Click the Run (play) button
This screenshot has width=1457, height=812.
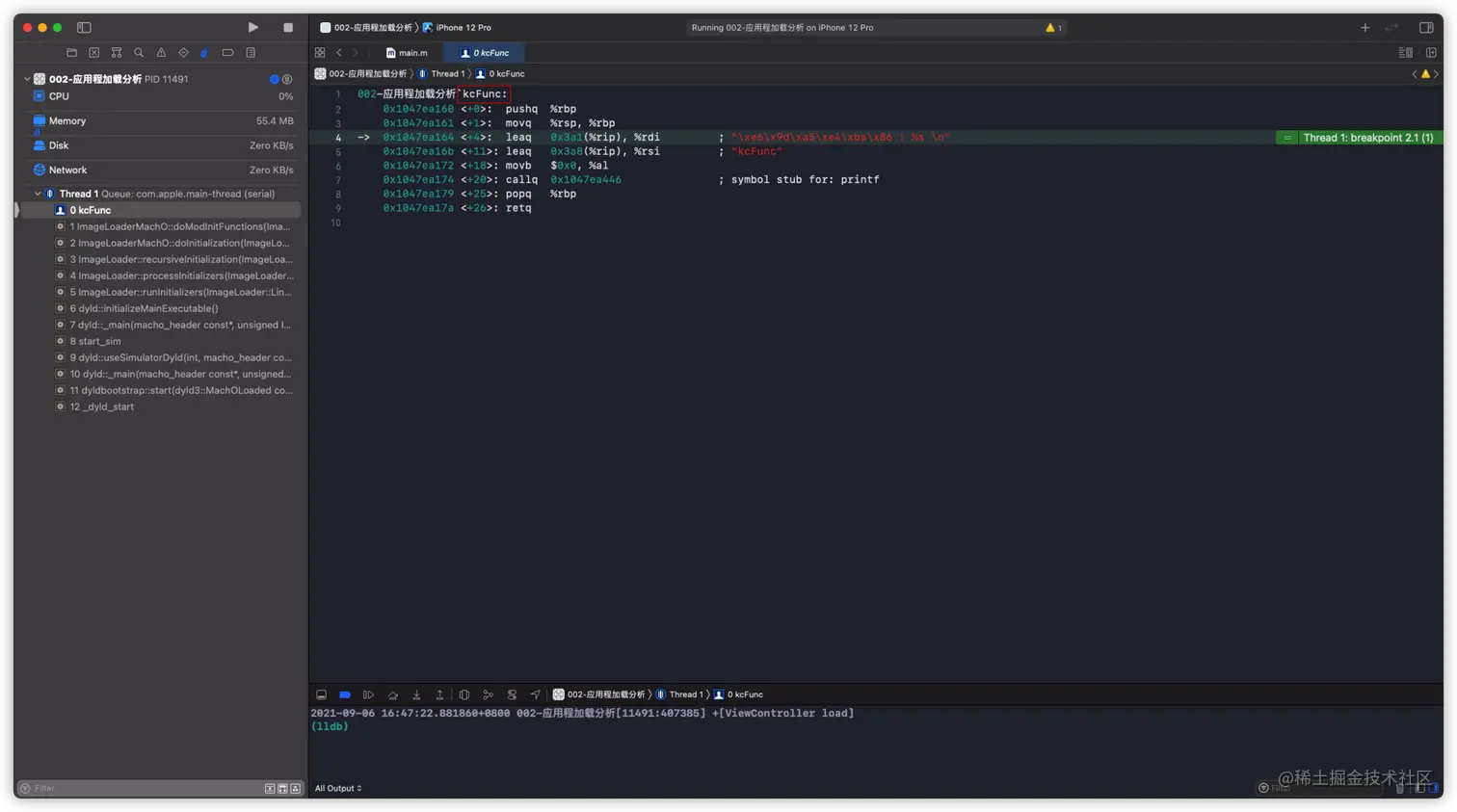pyautogui.click(x=252, y=27)
